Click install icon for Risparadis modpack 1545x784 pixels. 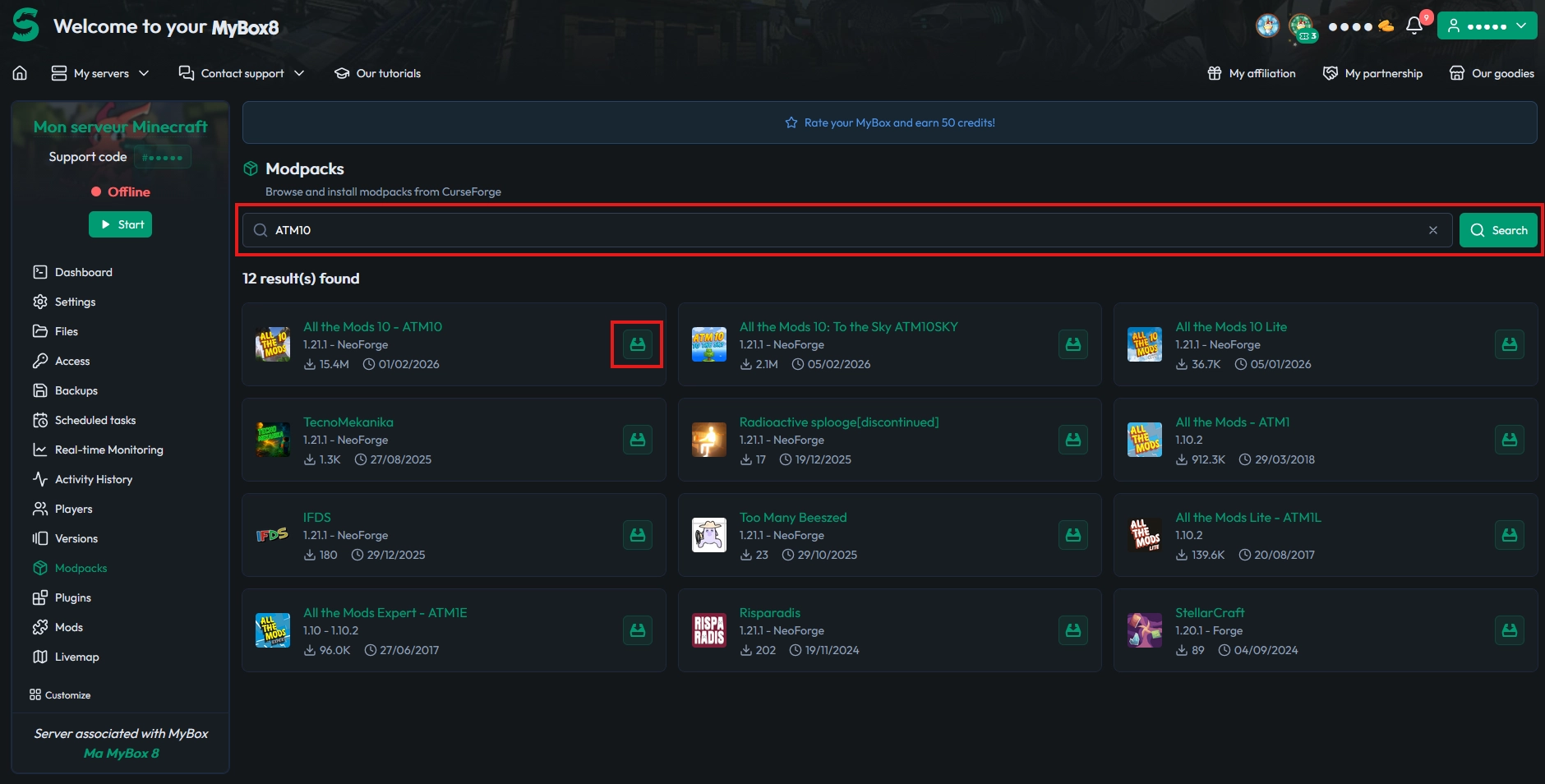tap(1072, 630)
